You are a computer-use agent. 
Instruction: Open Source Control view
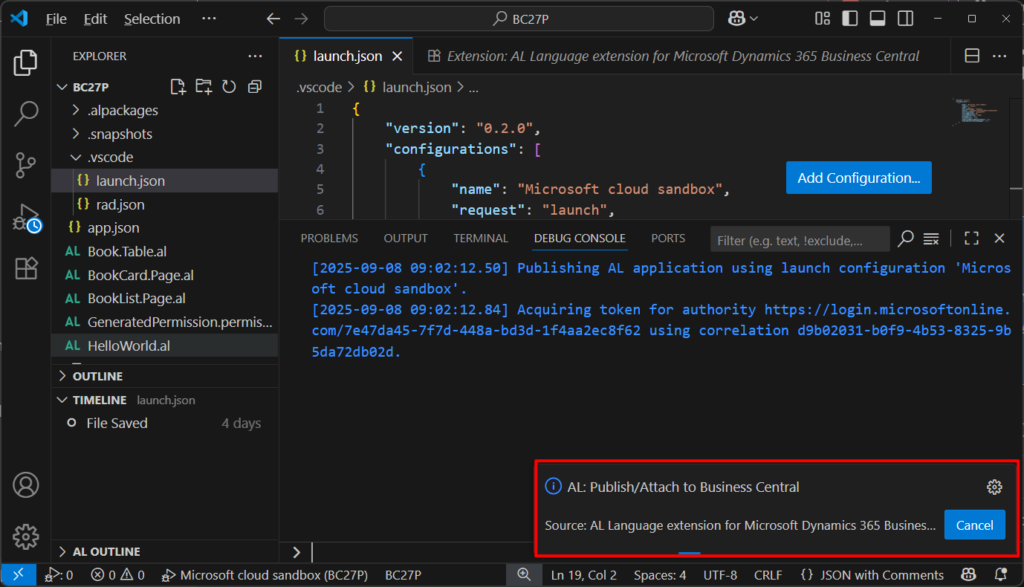[x=26, y=165]
